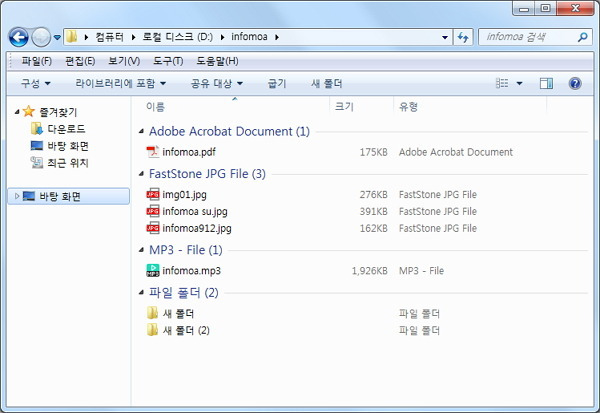600x413 pixels.
Task: Click the 굽기 toolbar button
Action: 277,83
